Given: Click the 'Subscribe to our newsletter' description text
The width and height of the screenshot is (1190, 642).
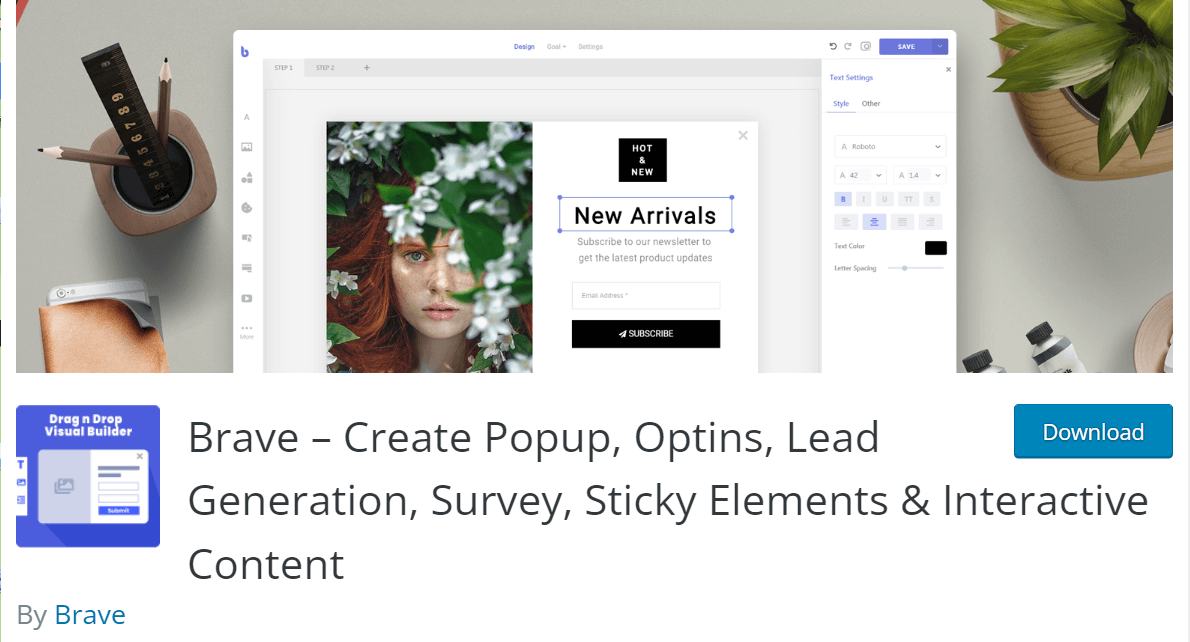Looking at the screenshot, I should coord(645,250).
